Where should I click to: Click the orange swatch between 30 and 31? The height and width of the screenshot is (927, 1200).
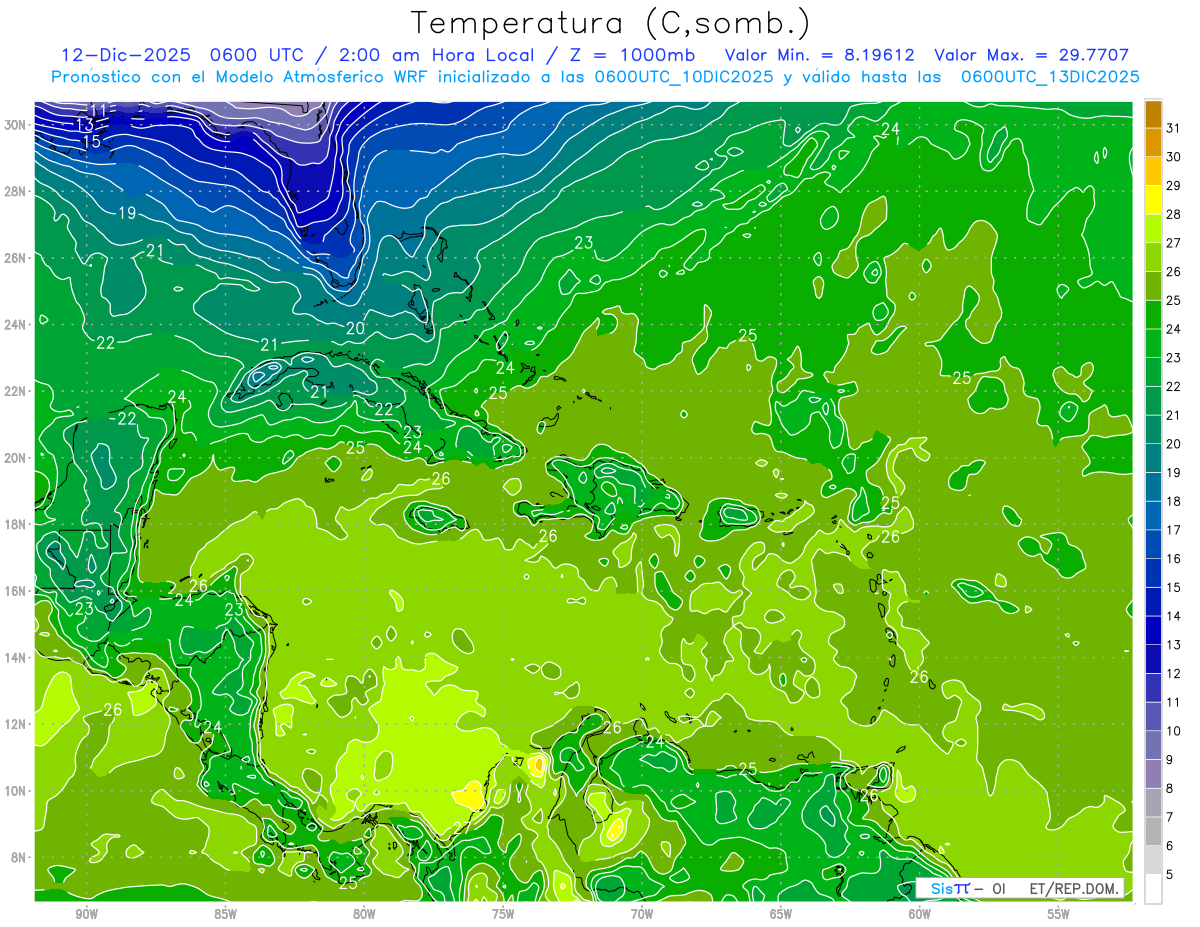1153,142
